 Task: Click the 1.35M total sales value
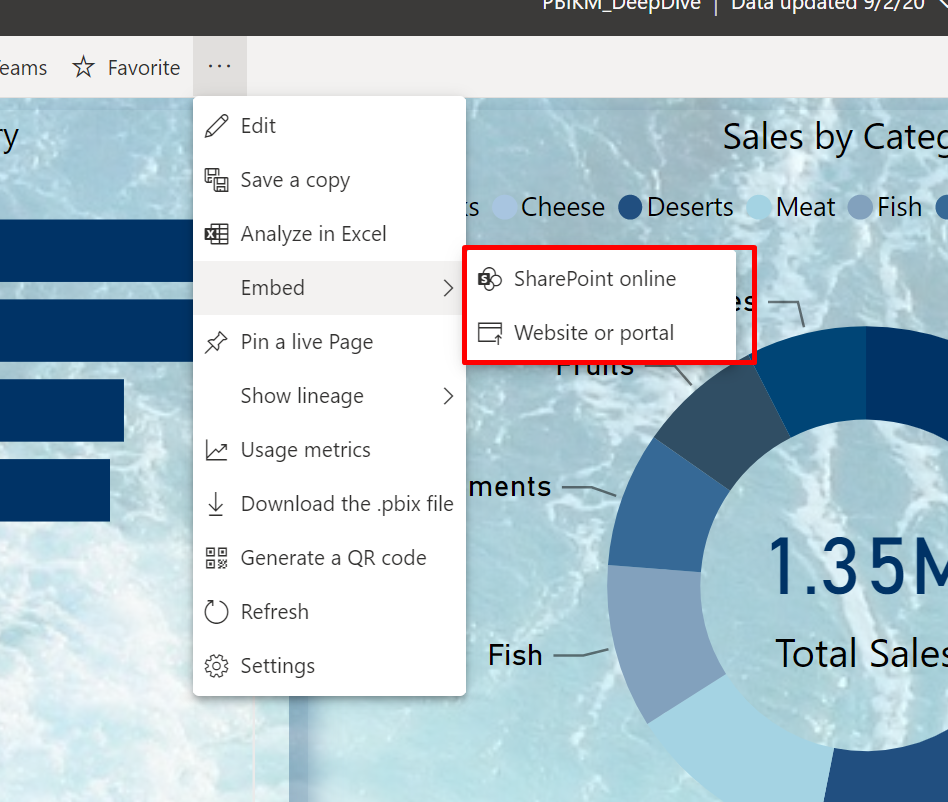pos(857,567)
